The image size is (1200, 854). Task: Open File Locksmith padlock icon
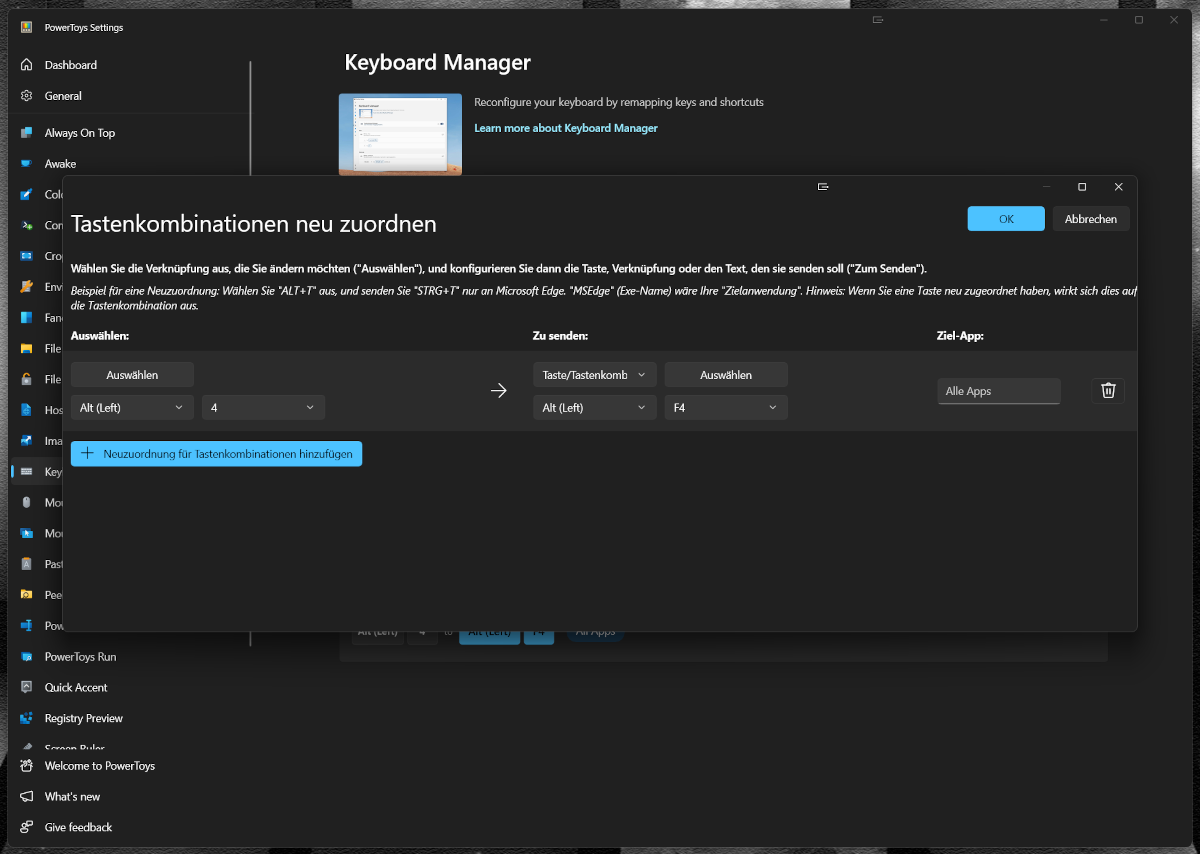click(27, 380)
